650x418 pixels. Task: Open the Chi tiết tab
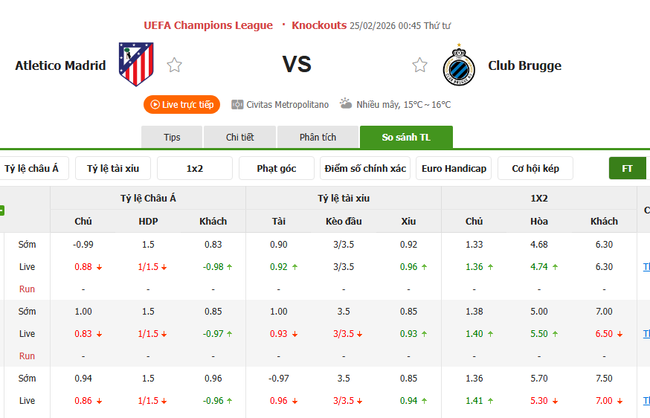[x=240, y=137]
